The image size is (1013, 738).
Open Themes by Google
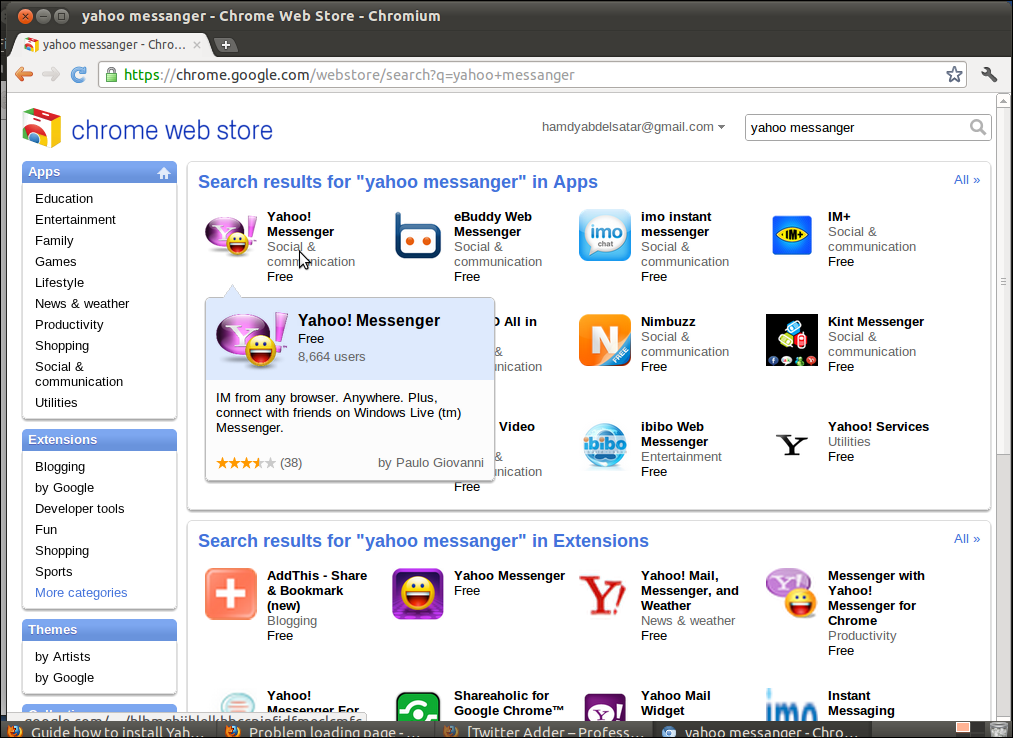[x=65, y=678]
